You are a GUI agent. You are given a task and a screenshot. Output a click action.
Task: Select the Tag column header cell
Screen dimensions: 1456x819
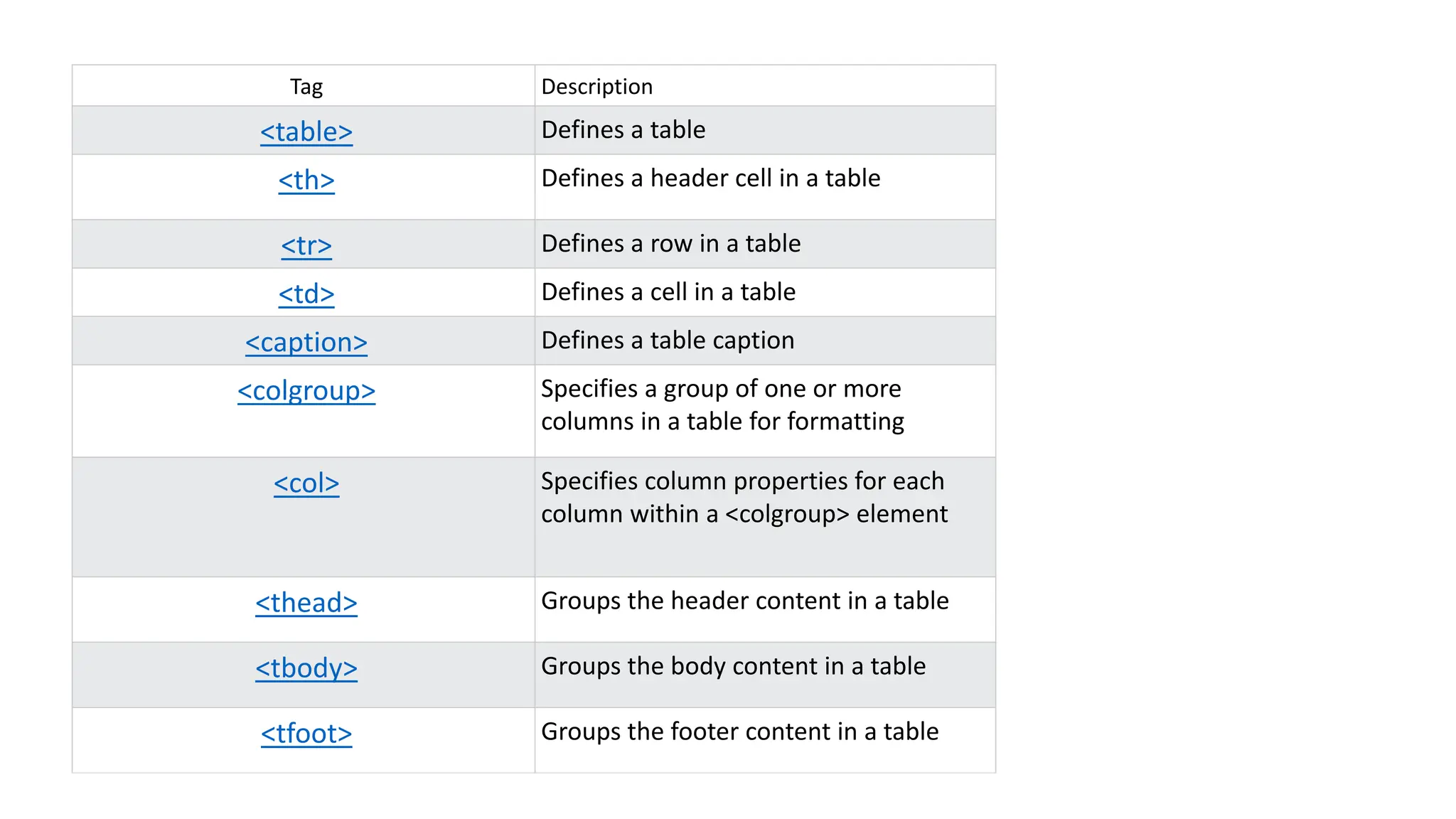(x=304, y=86)
